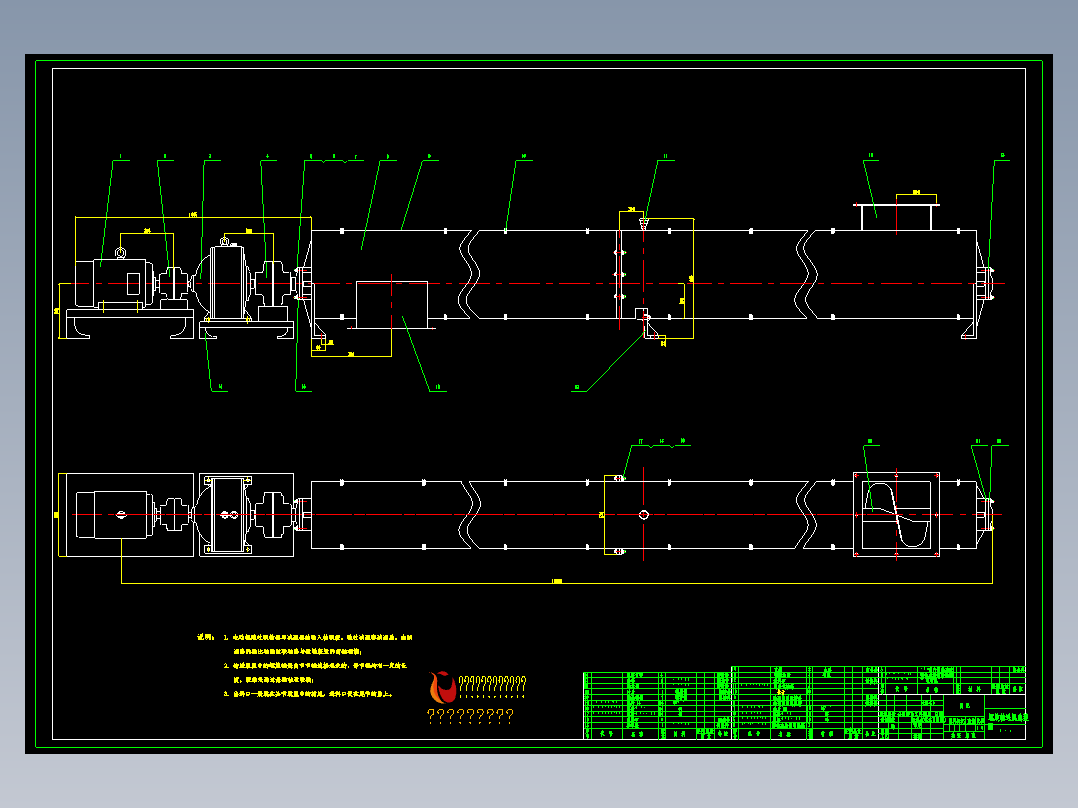Screen dimensions: 1078x808
Task: Select the reducer in the top plan view
Action: (229, 514)
